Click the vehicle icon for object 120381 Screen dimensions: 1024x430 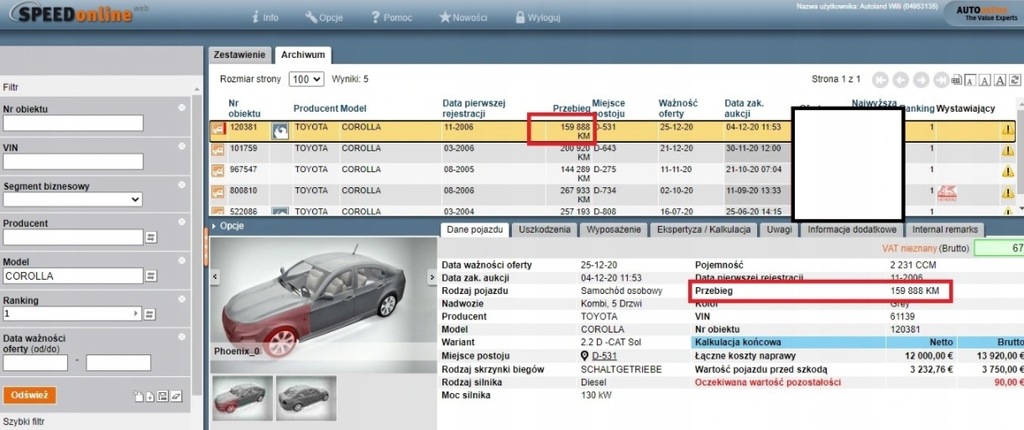tap(280, 129)
